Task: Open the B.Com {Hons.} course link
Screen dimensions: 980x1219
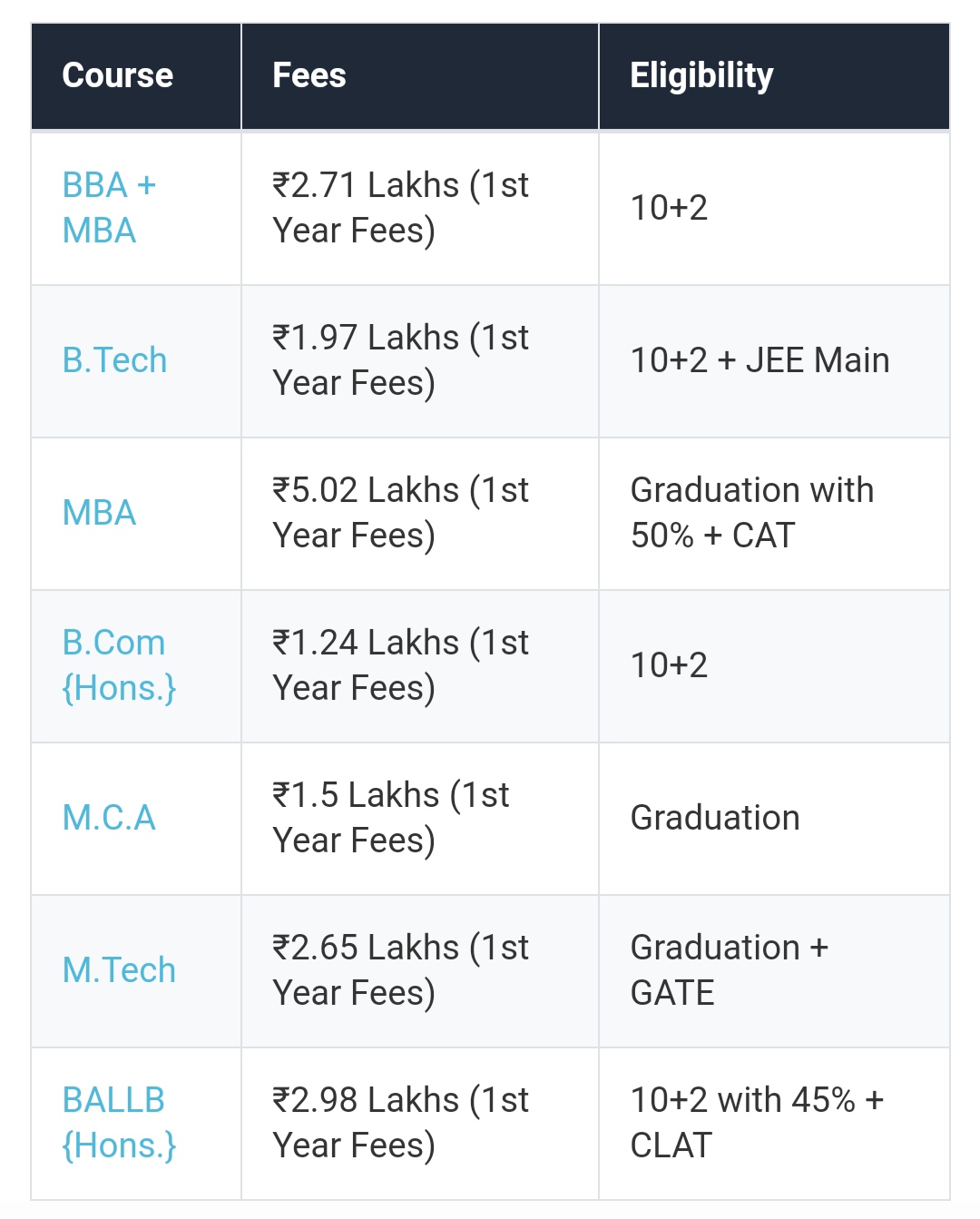Action: 118,665
